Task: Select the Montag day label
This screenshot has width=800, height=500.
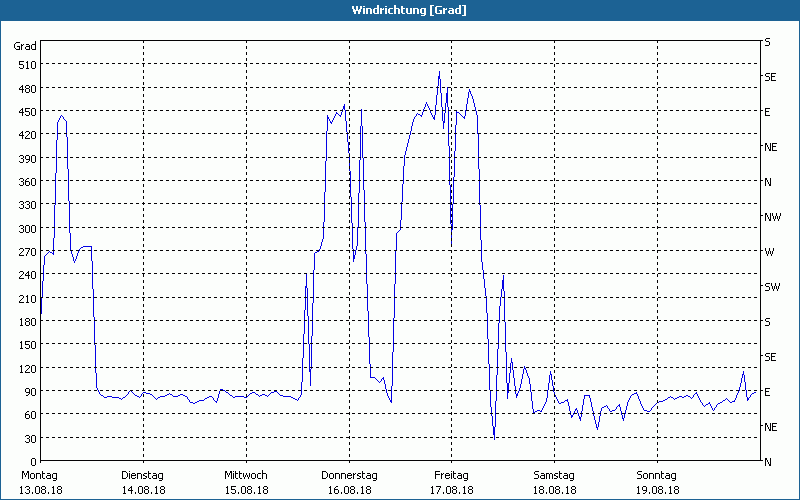Action: (40, 475)
